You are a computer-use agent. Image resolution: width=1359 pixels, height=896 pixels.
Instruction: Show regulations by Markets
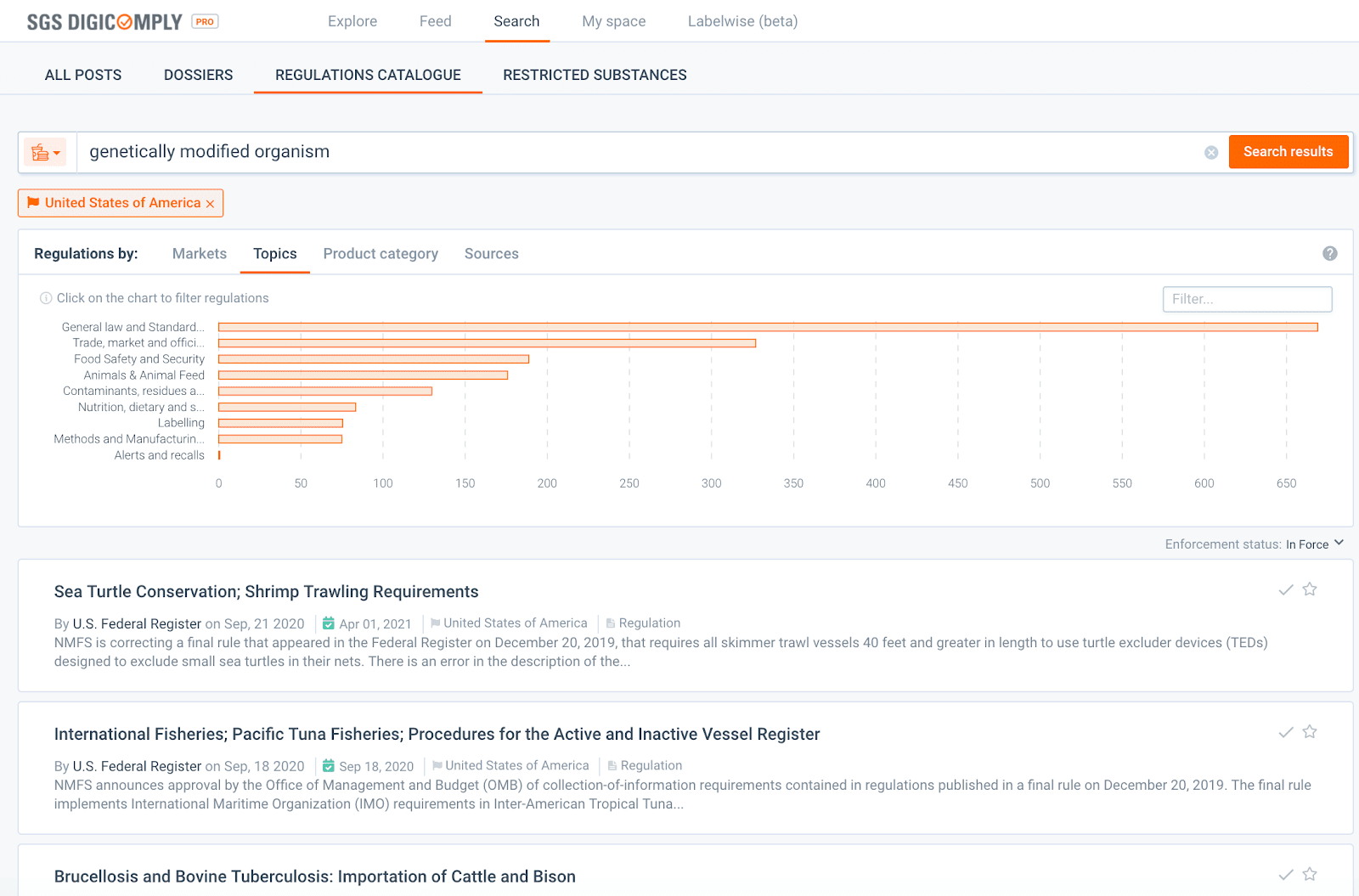[x=200, y=254]
